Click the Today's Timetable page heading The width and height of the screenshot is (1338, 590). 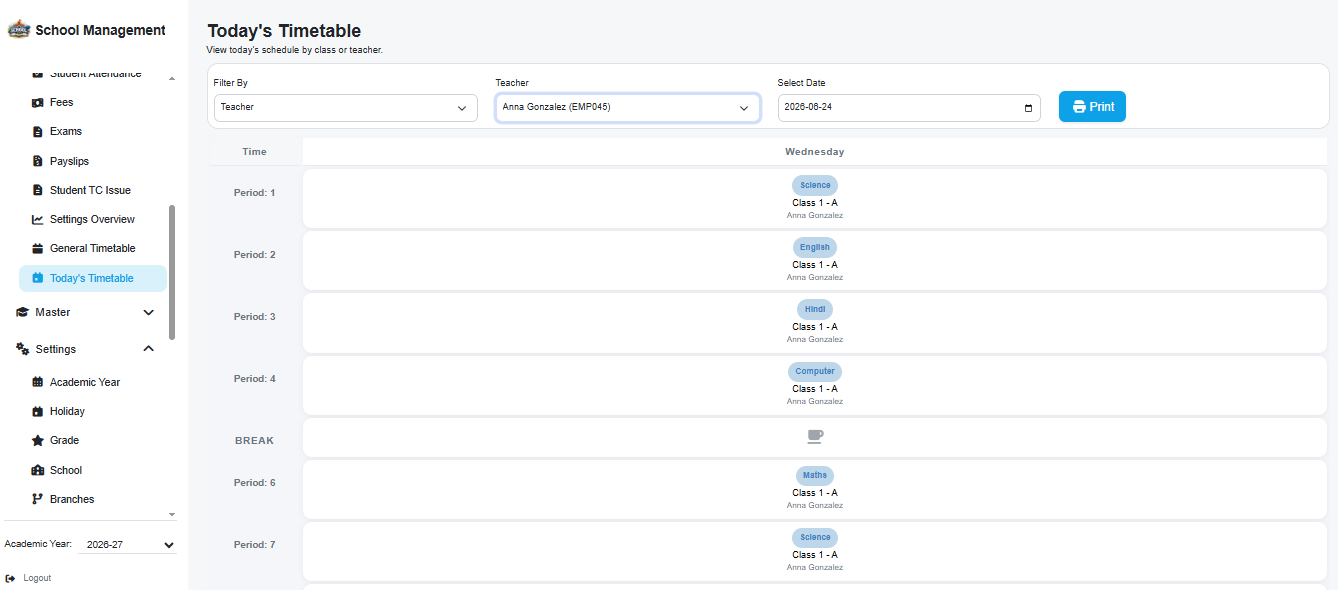pyautogui.click(x=284, y=31)
